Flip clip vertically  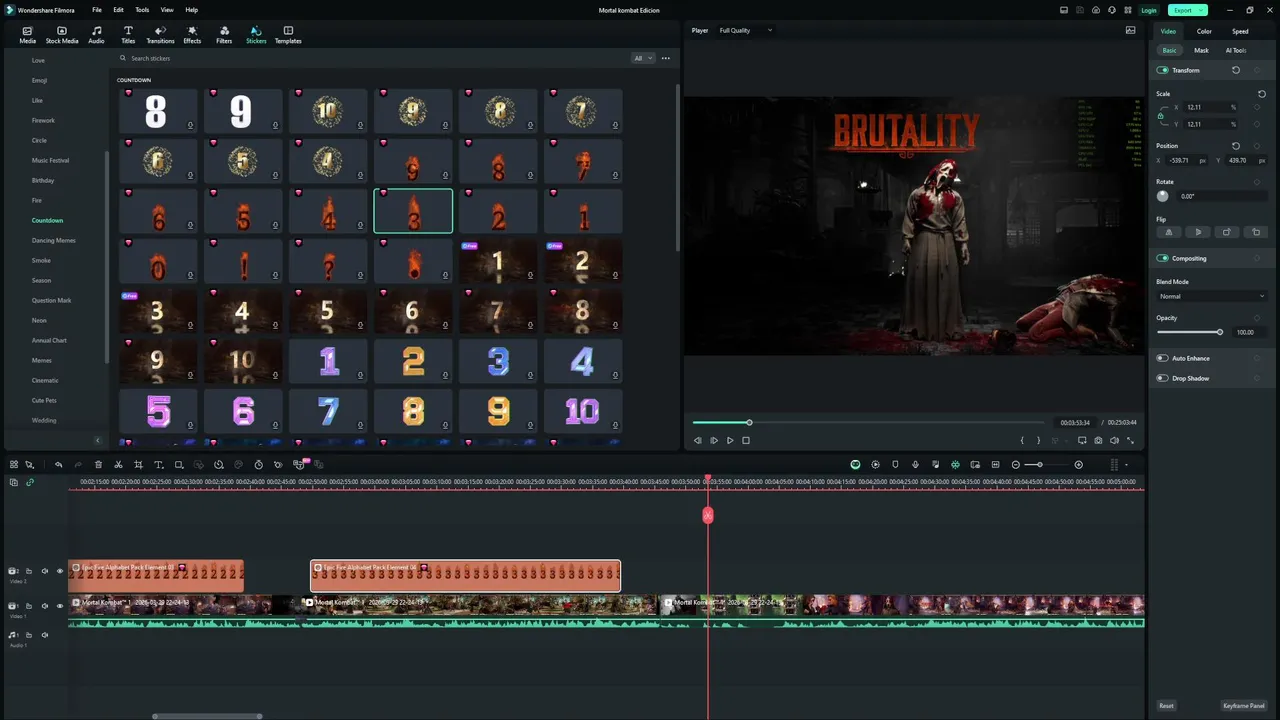tap(1198, 232)
